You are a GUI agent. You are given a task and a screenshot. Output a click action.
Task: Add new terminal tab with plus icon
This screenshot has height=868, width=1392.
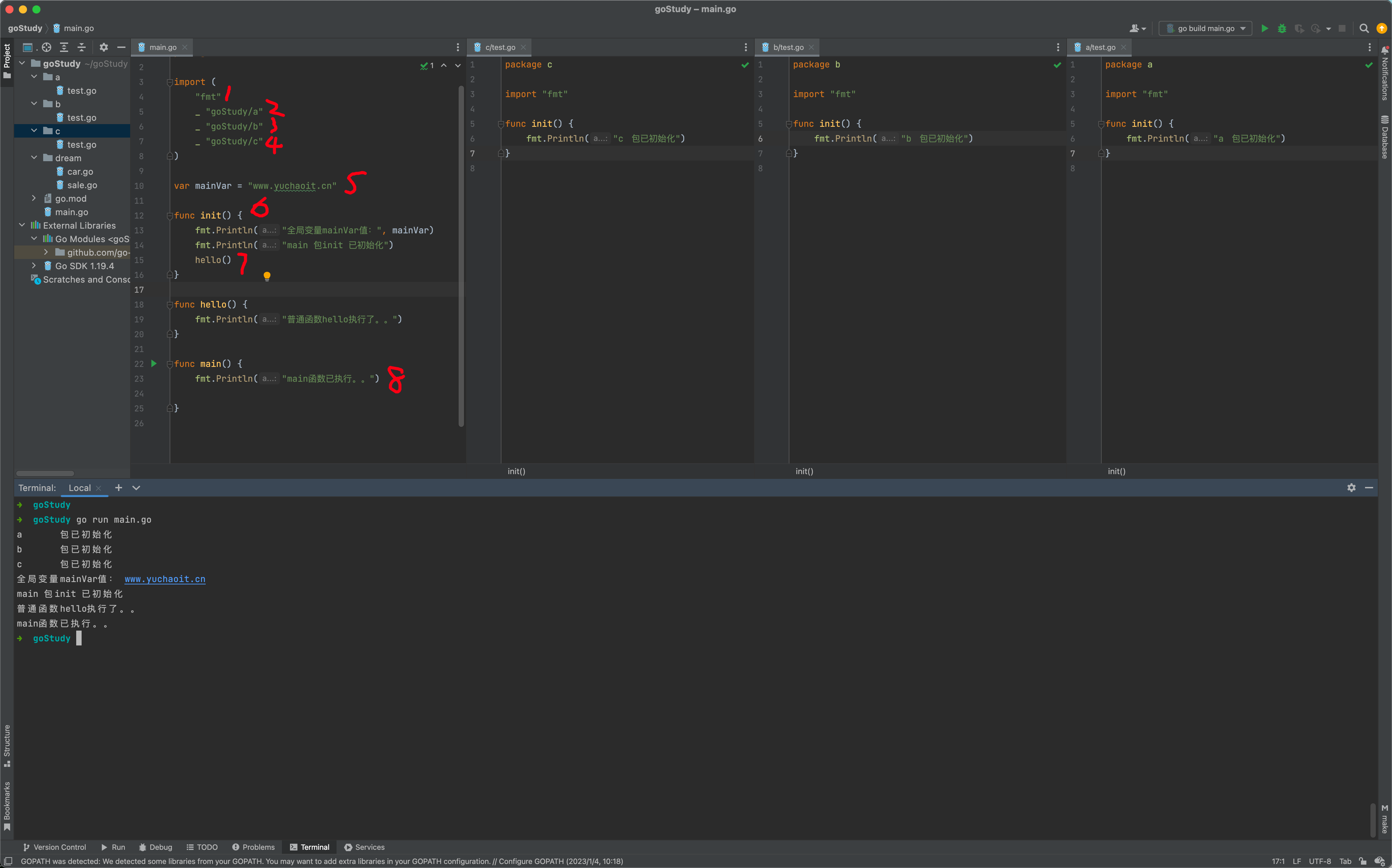(119, 487)
